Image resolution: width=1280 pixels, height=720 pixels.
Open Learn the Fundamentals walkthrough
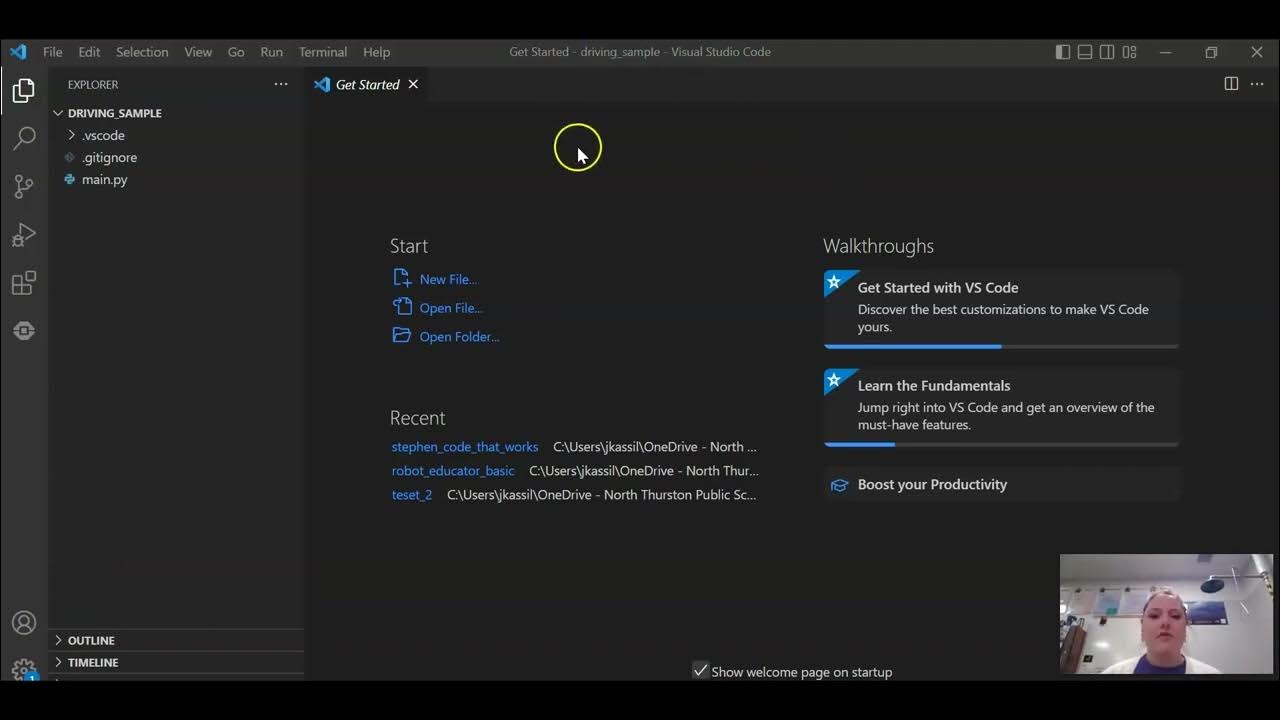pyautogui.click(x=1001, y=406)
